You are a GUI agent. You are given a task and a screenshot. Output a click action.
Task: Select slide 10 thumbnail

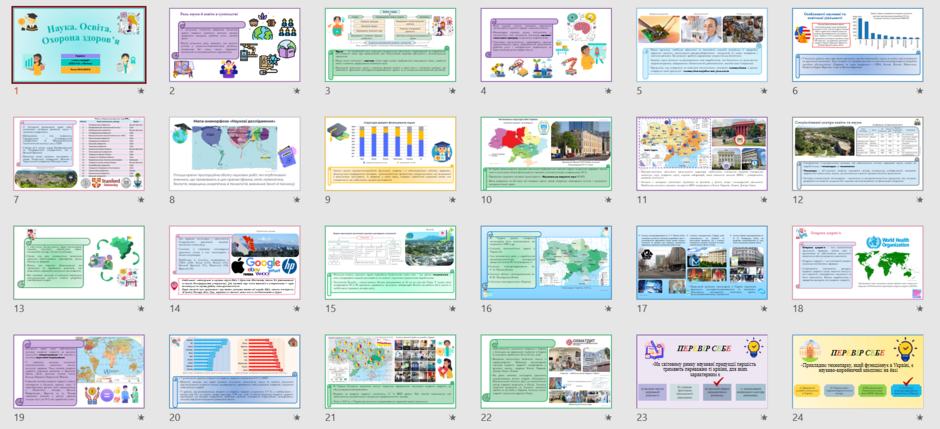(x=546, y=154)
